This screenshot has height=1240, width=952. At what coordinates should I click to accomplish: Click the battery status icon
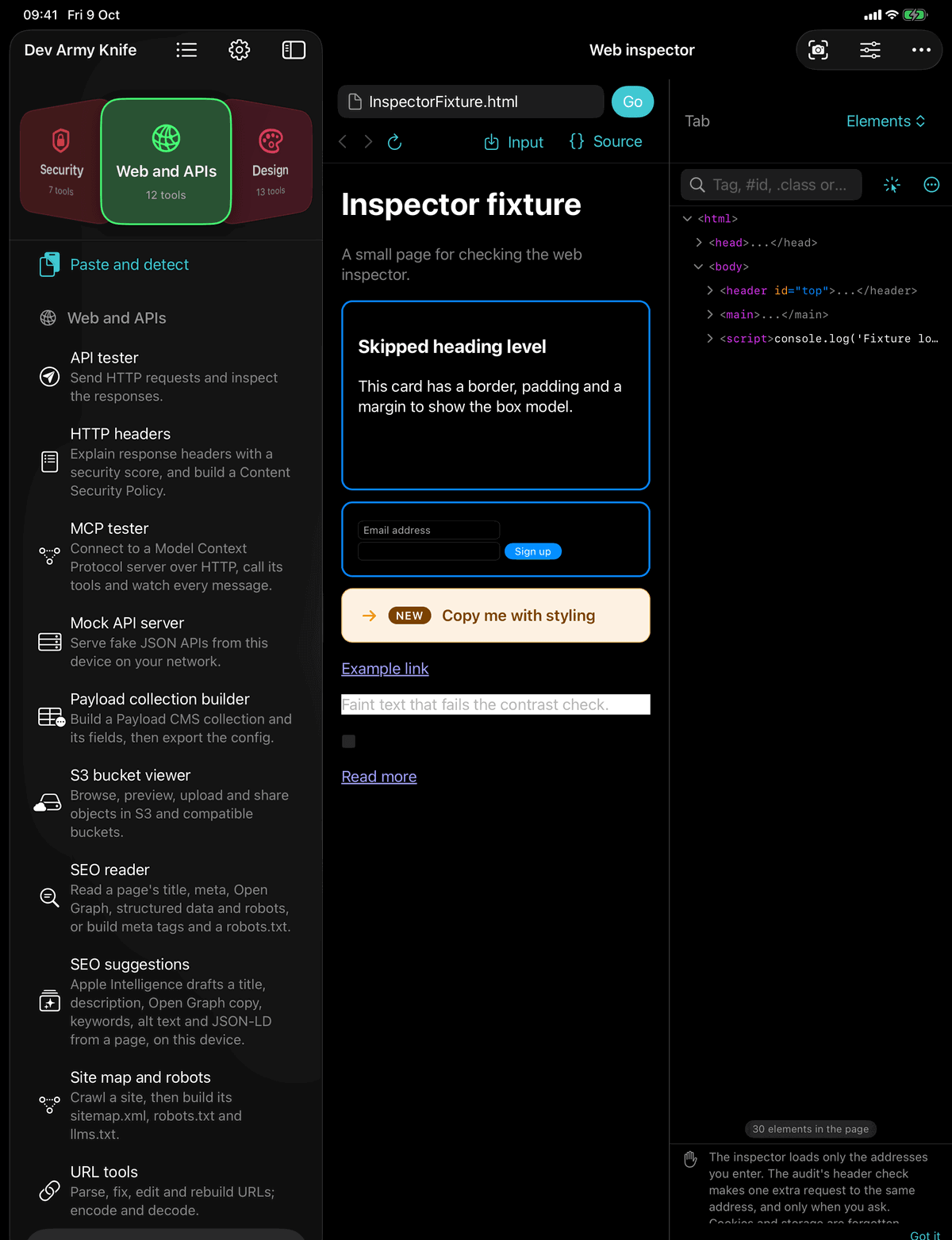pos(915,15)
